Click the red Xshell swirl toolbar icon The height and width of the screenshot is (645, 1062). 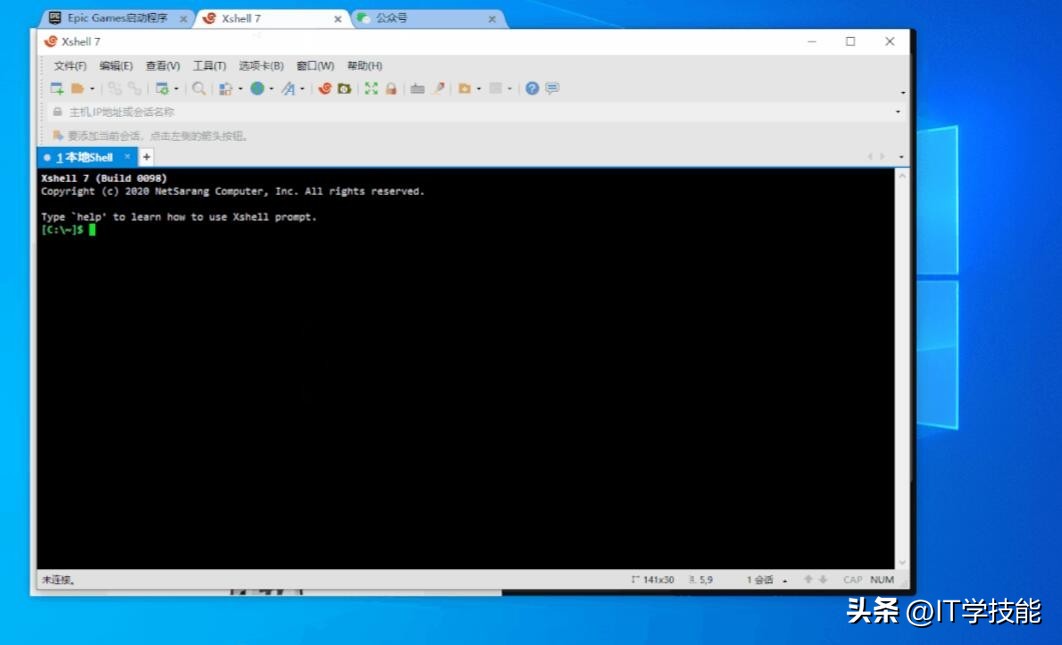(325, 89)
